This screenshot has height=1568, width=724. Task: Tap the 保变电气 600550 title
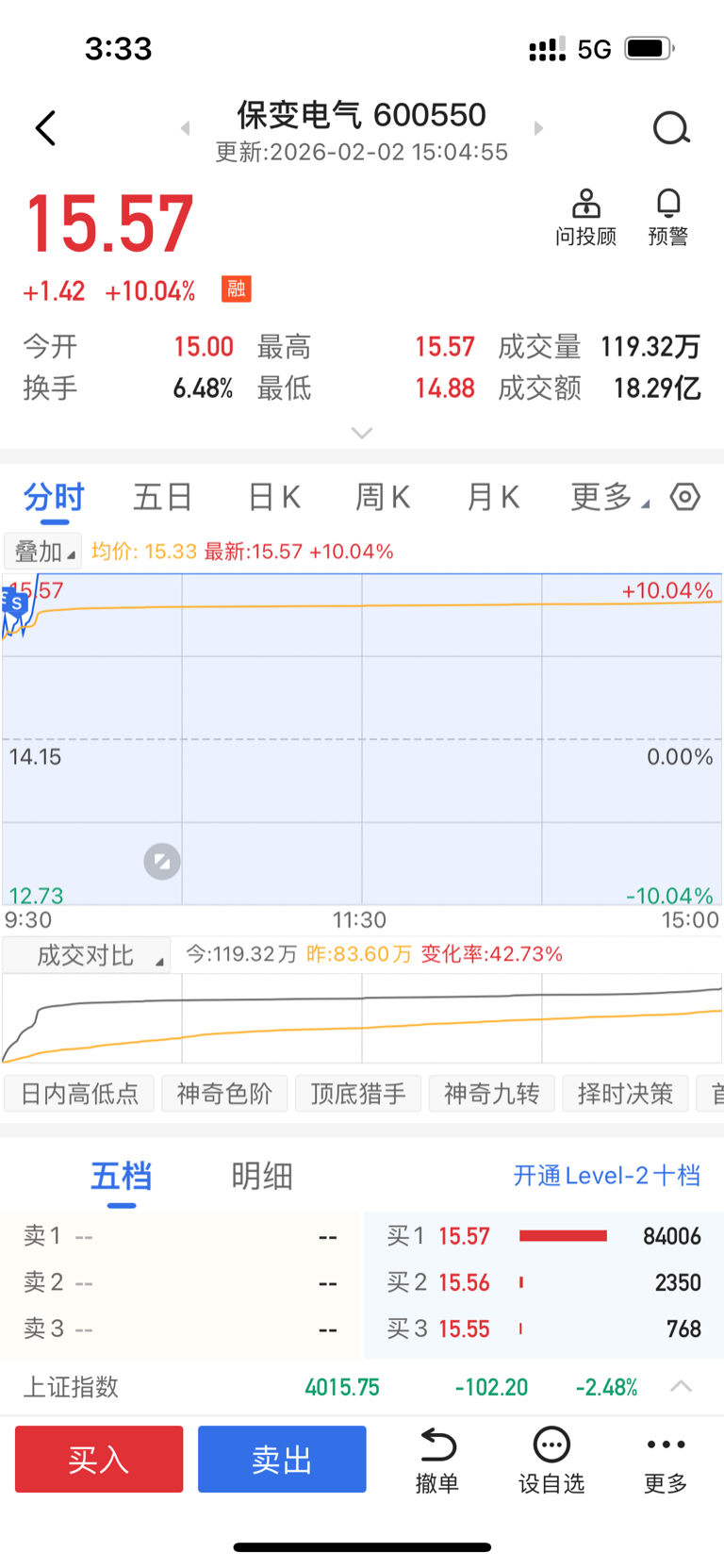coord(361,115)
